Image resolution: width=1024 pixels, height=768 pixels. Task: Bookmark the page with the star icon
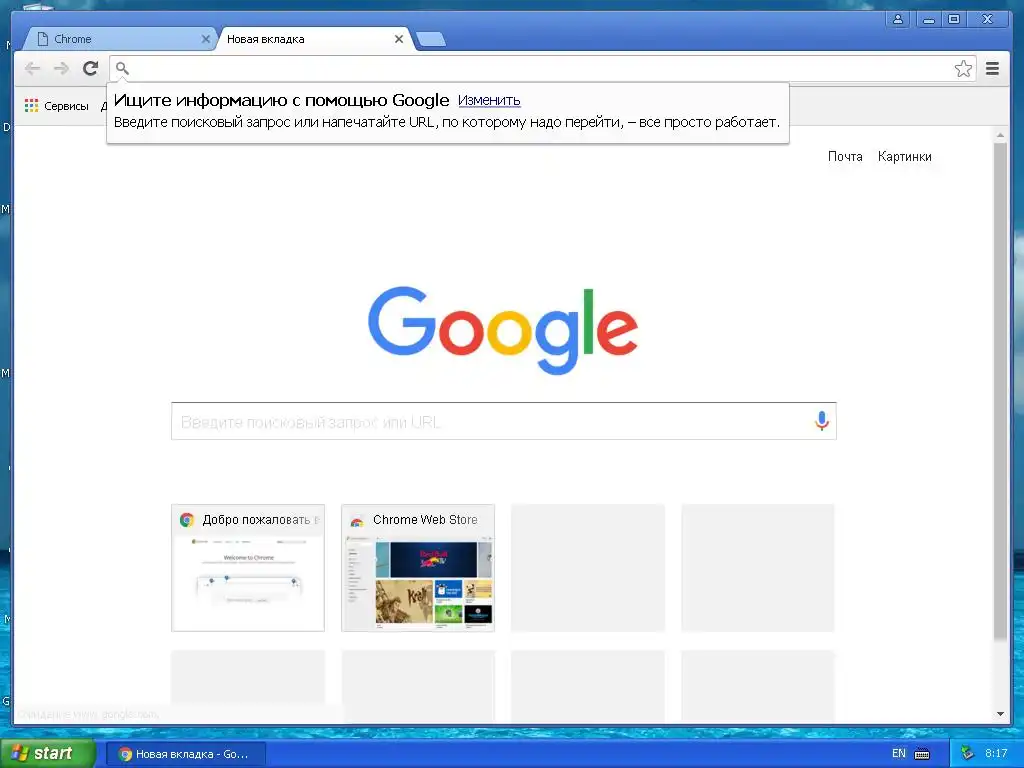[x=963, y=69]
